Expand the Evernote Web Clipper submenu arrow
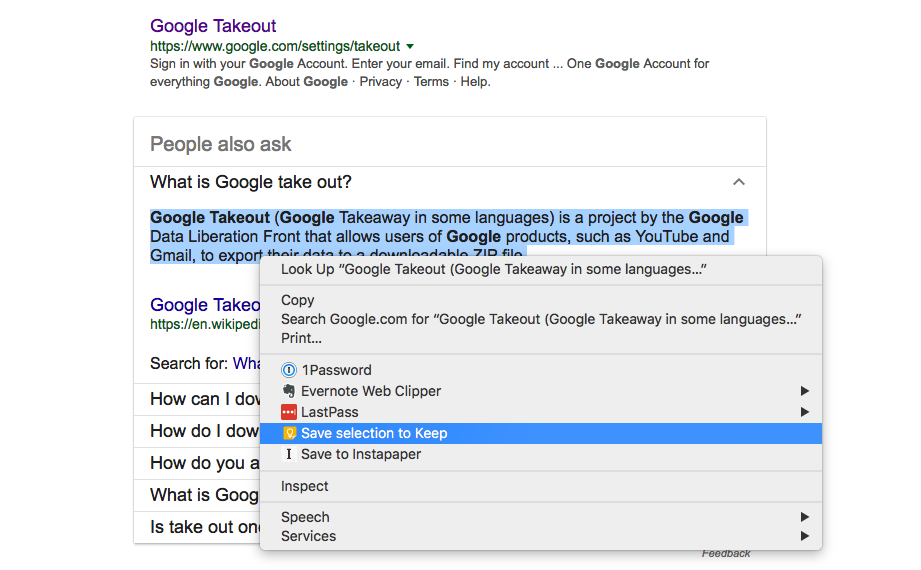The image size is (921, 570). [805, 391]
